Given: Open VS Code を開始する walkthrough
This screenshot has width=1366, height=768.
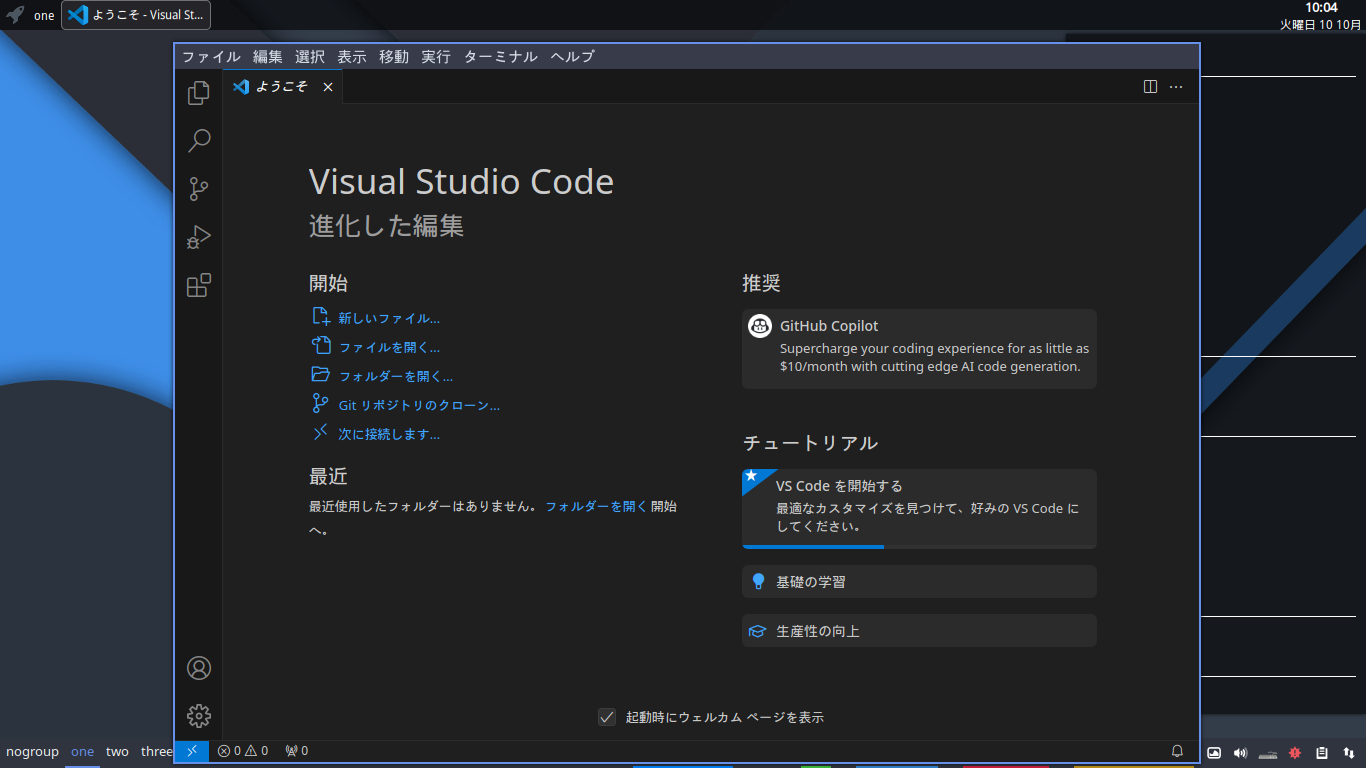Looking at the screenshot, I should point(919,508).
